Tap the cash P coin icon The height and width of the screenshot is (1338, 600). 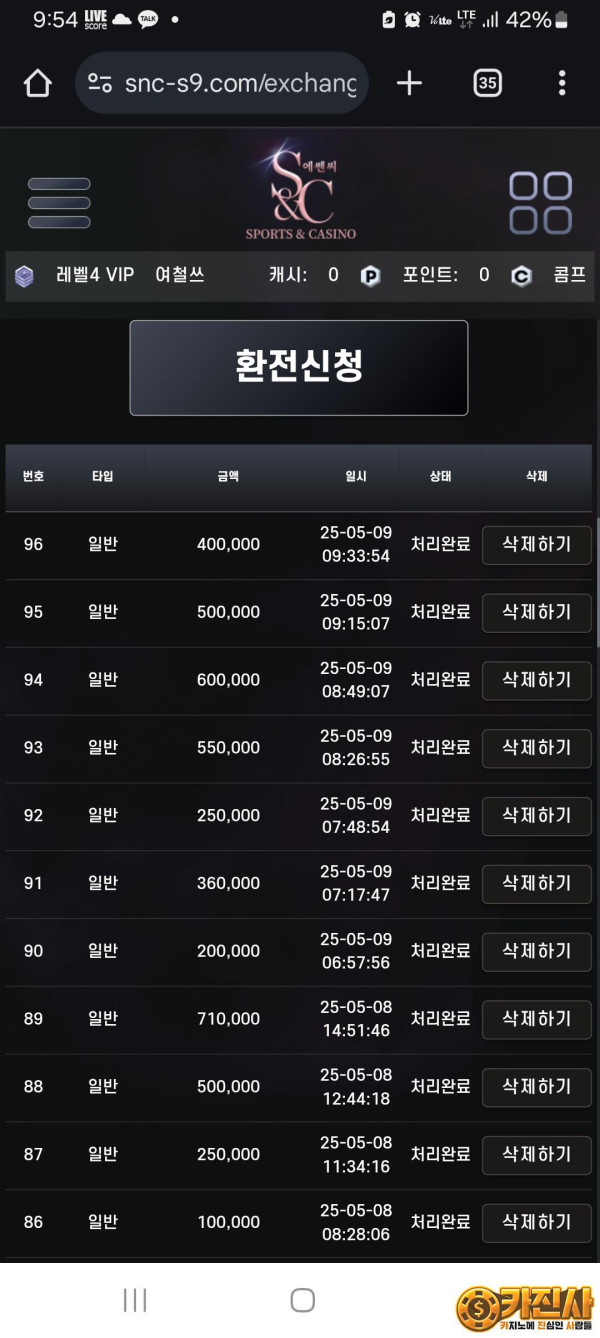click(x=370, y=276)
